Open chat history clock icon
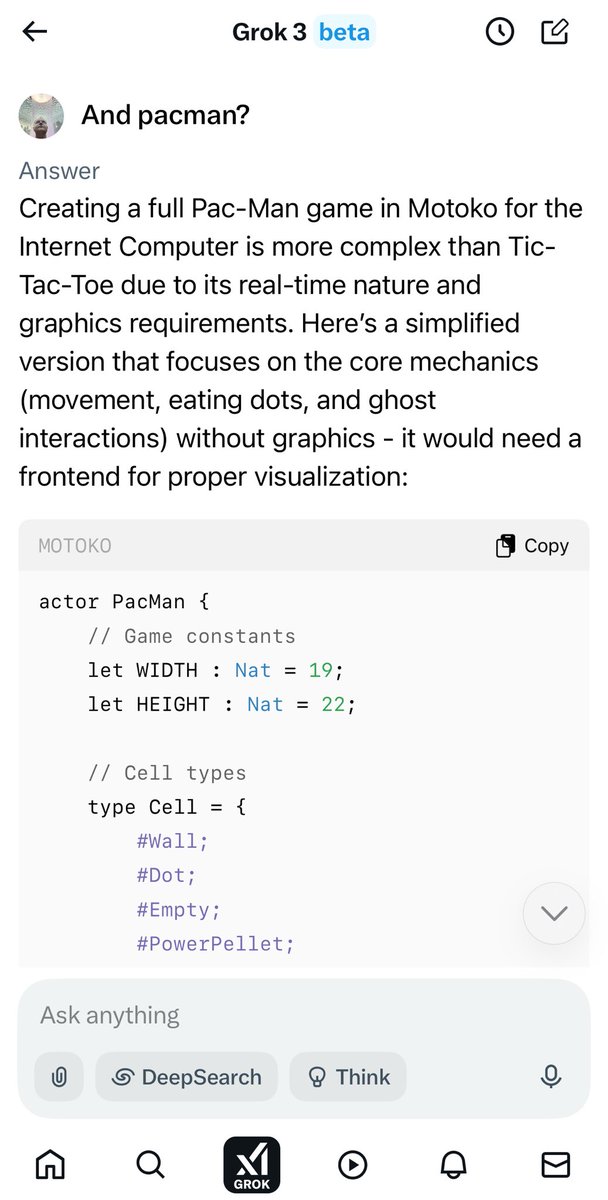Image resolution: width=608 pixels, height=1200 pixels. coord(499,32)
